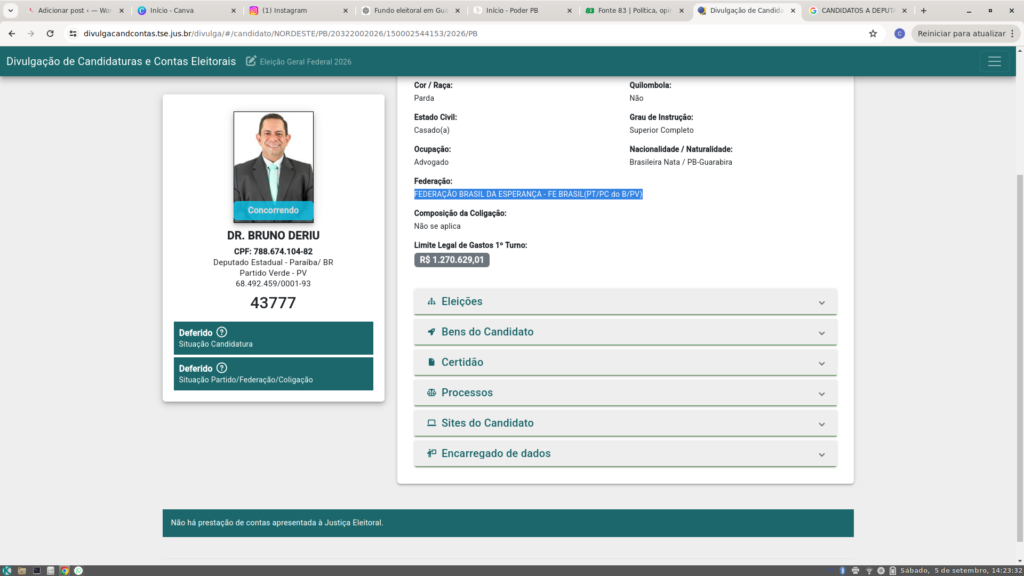The image size is (1024, 576).
Task: Open the hamburger menu in the header
Action: (994, 61)
